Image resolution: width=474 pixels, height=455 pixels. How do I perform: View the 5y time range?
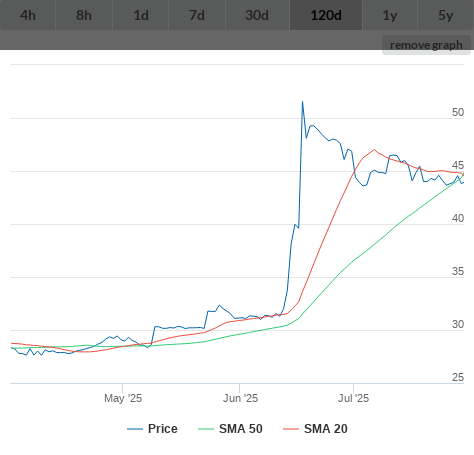pos(446,15)
